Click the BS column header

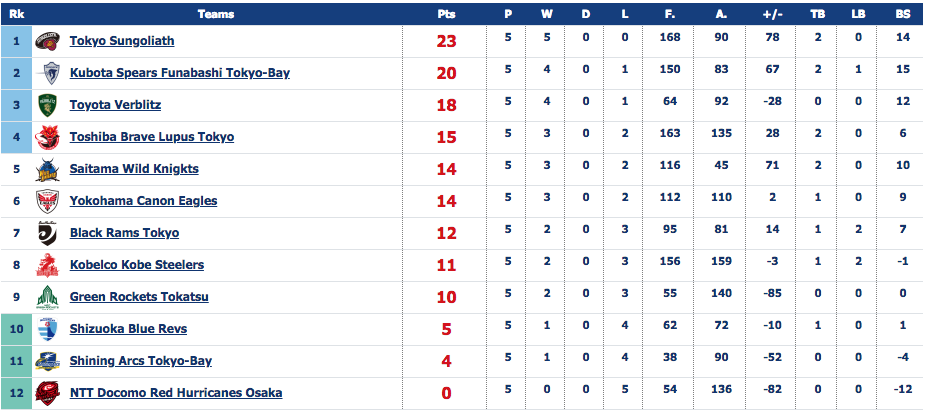[903, 14]
